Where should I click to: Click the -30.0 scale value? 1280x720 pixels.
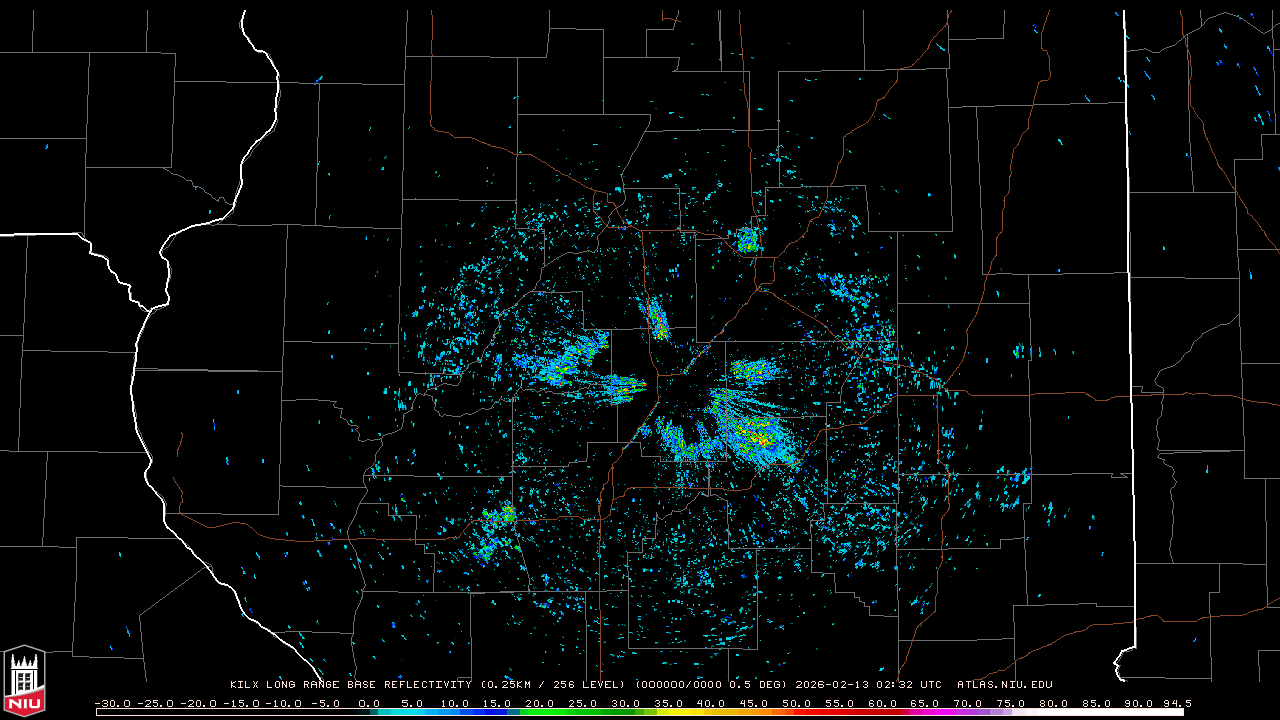[111, 703]
